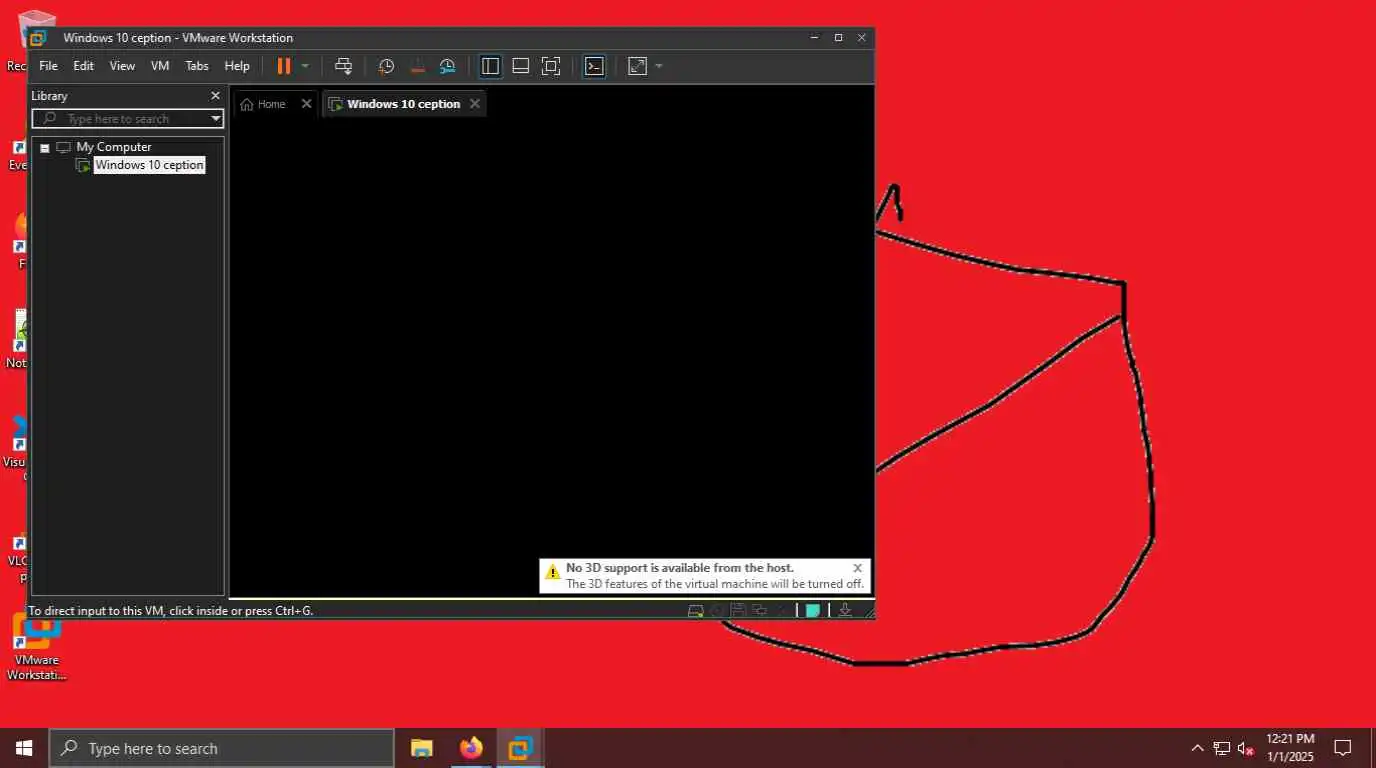Click the yellow warning triangle icon
This screenshot has height=768, width=1376.
pyautogui.click(x=552, y=572)
